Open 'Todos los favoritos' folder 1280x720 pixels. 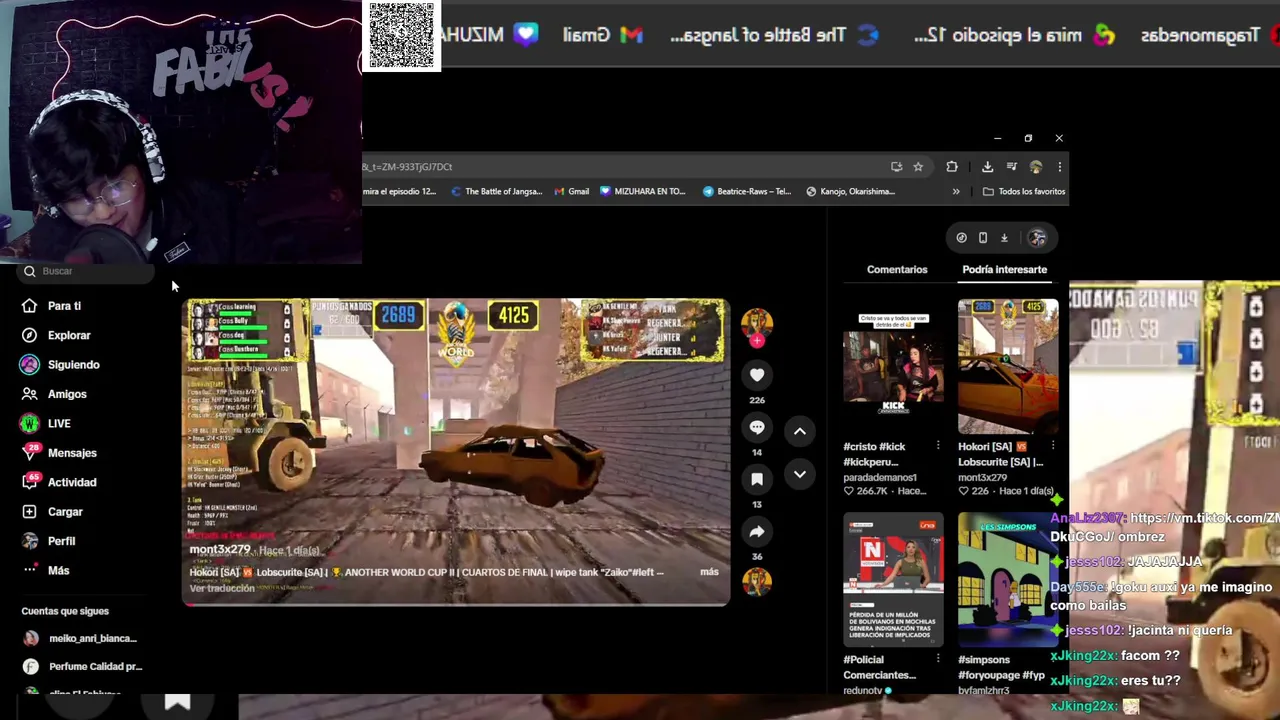[1023, 192]
